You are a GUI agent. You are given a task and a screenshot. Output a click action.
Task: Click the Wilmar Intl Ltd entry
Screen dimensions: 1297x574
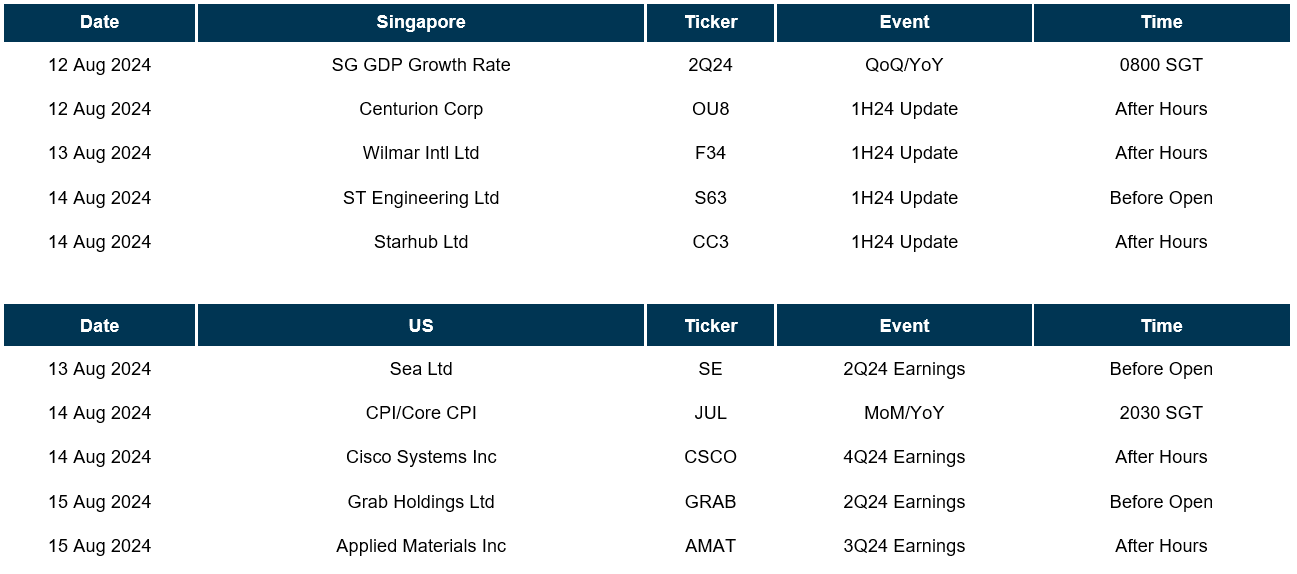click(x=421, y=153)
